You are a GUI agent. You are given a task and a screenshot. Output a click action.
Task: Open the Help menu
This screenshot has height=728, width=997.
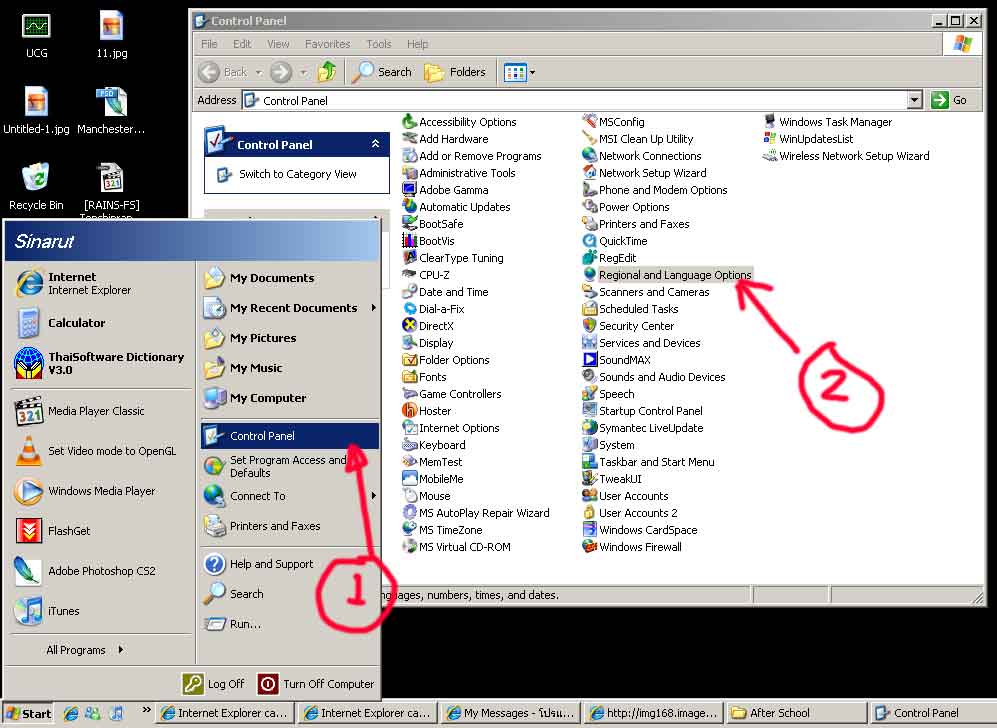coord(417,44)
